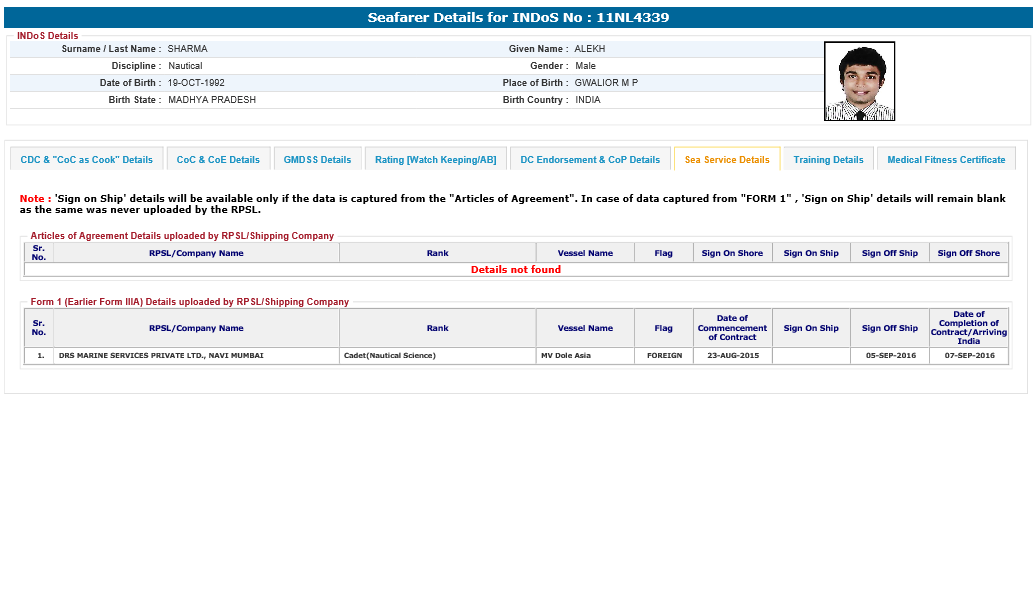Image resolution: width=1035 pixels, height=598 pixels.
Task: Click Sign Off Ship header in Articles table
Action: click(890, 253)
